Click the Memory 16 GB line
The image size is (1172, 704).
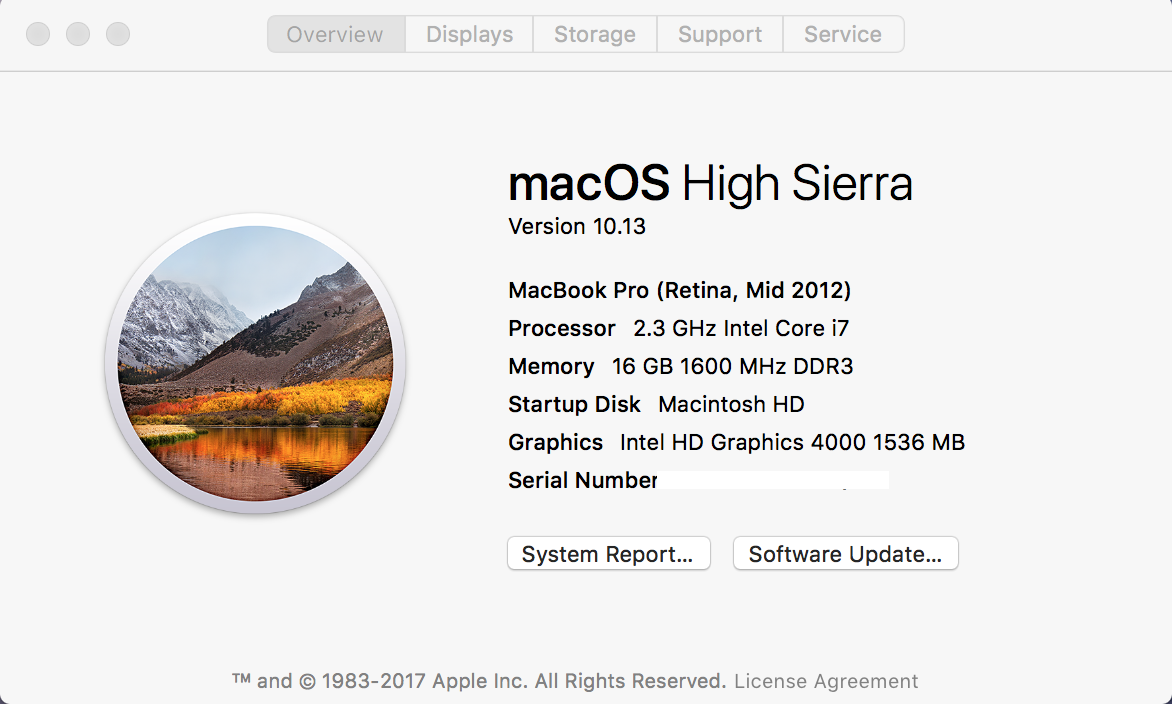pos(680,367)
